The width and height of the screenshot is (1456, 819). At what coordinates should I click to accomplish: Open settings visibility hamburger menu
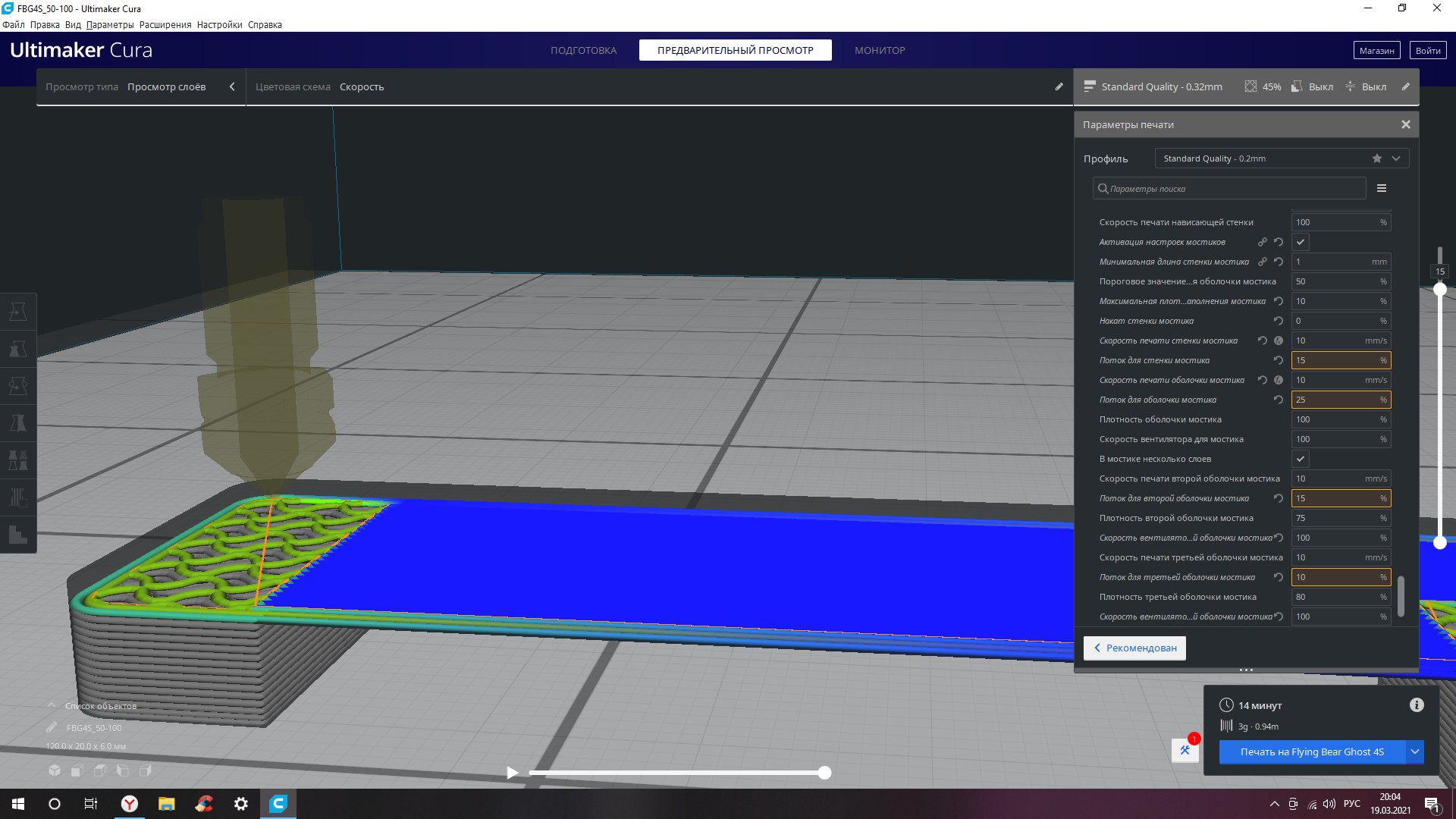pos(1382,188)
